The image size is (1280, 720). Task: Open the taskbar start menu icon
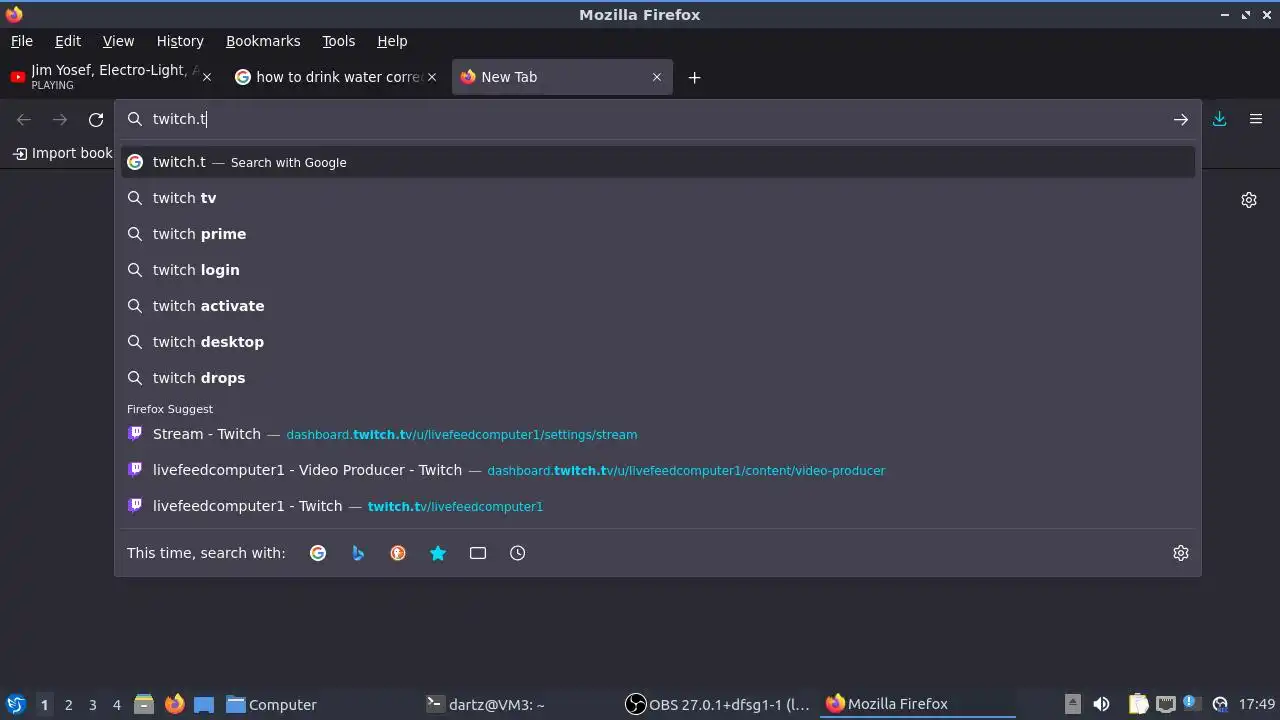click(x=15, y=704)
